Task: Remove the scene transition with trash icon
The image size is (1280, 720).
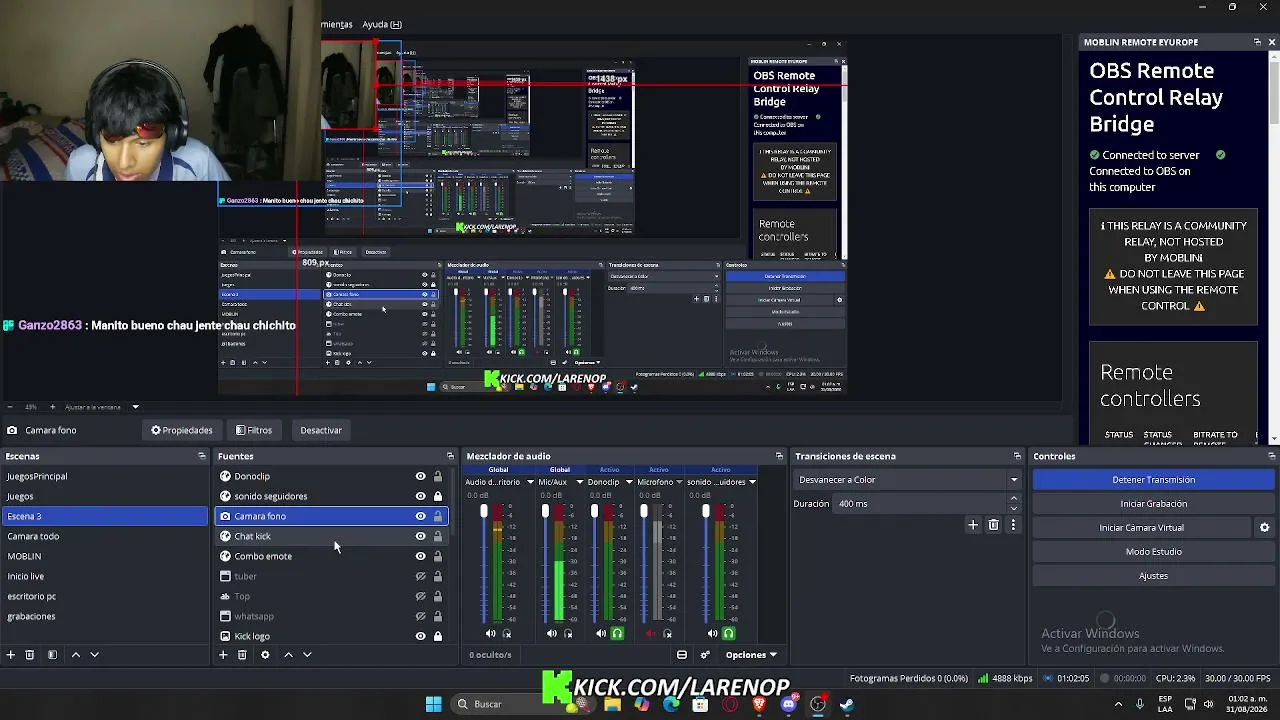Action: point(993,525)
